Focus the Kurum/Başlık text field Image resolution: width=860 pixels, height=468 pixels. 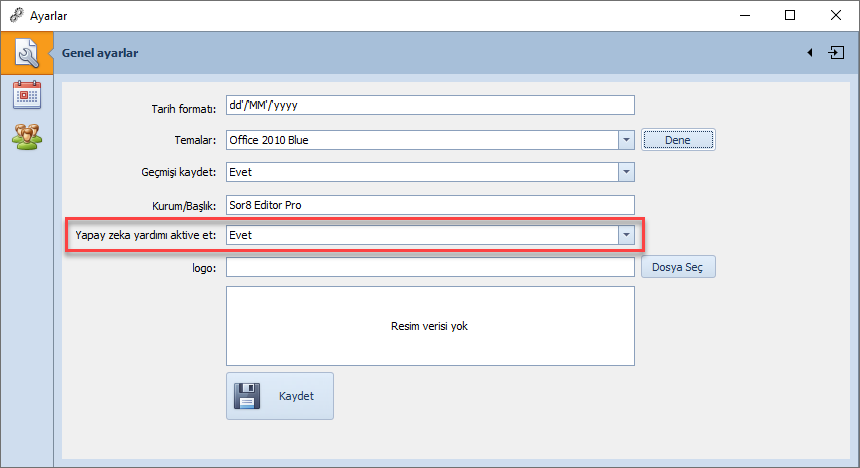pyautogui.click(x=430, y=205)
